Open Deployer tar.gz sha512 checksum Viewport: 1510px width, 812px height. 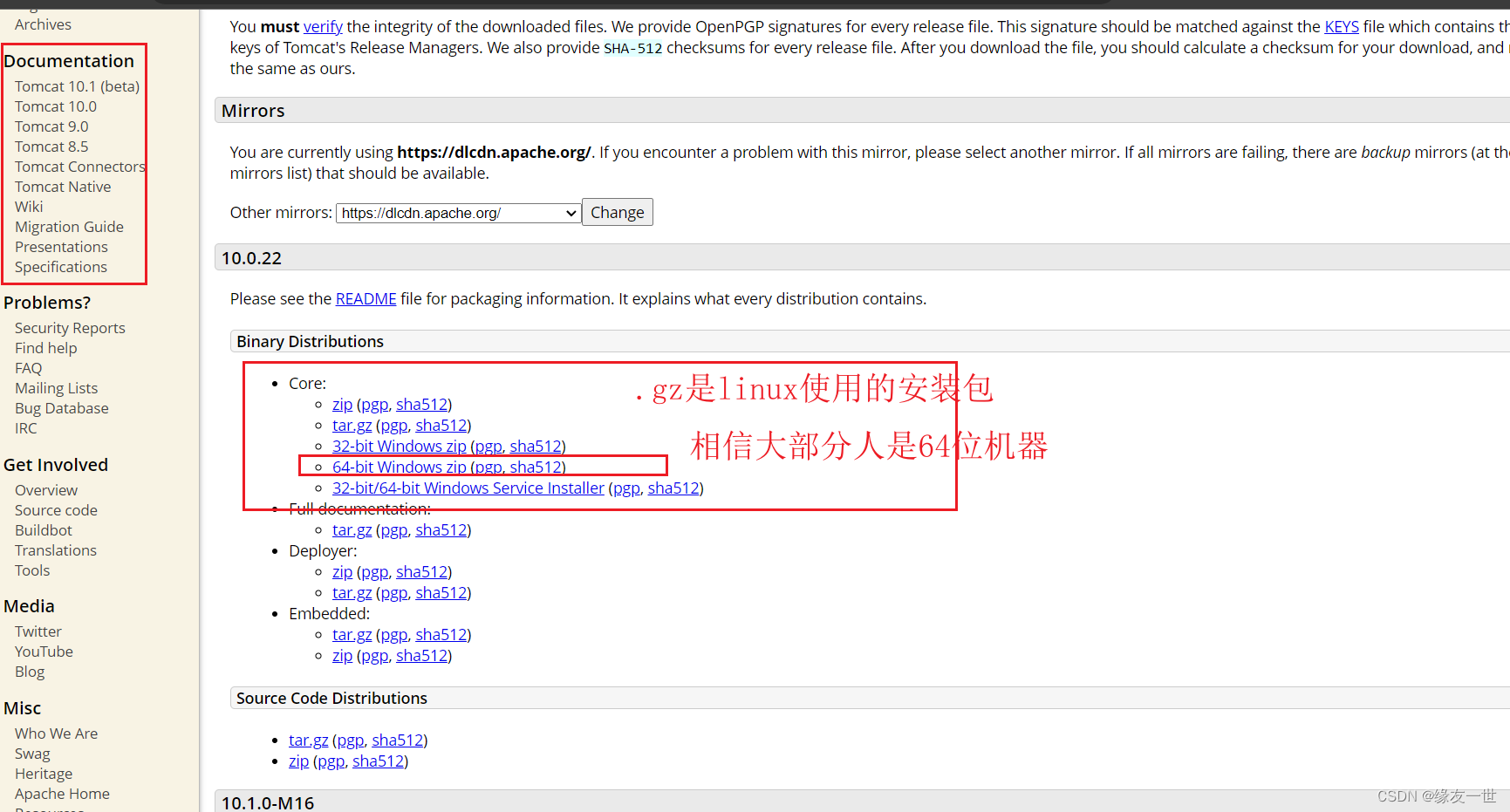tap(441, 593)
